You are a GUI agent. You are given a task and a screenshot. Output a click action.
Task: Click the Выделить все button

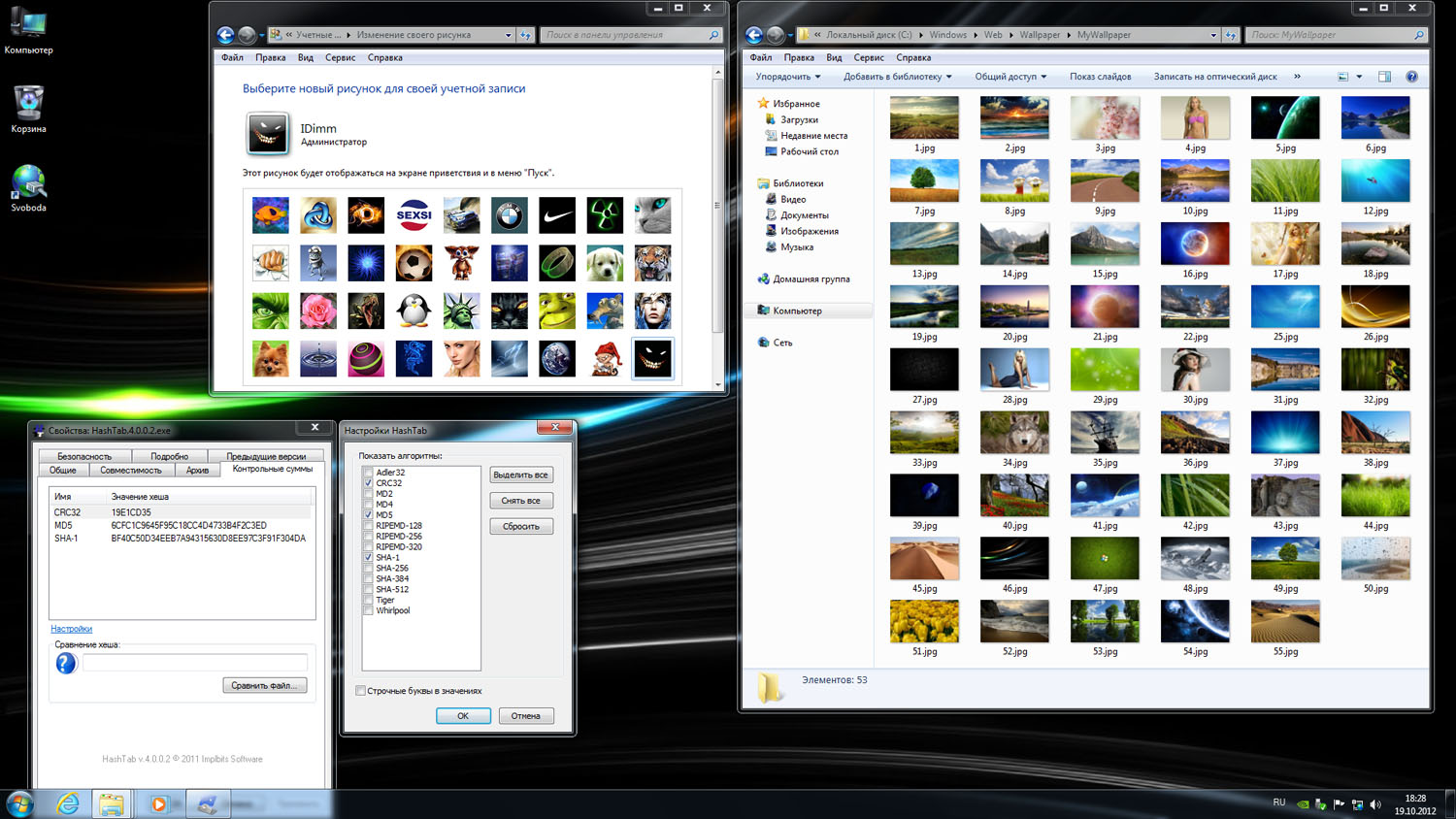point(521,475)
